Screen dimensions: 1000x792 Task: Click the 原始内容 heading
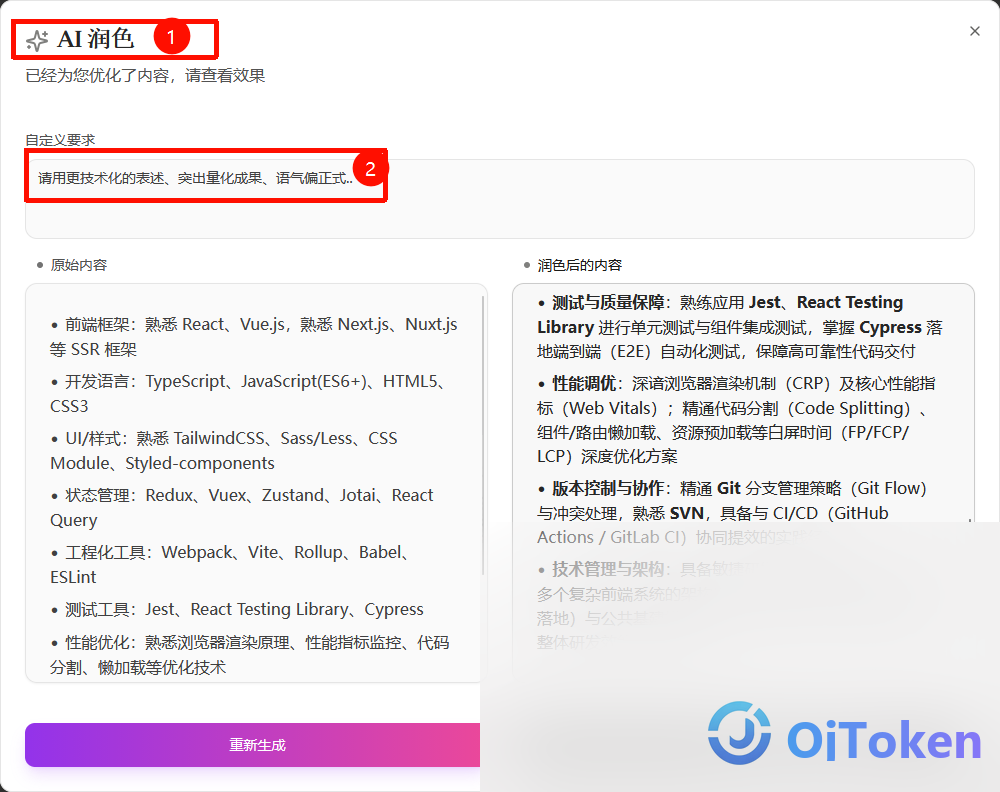78,265
